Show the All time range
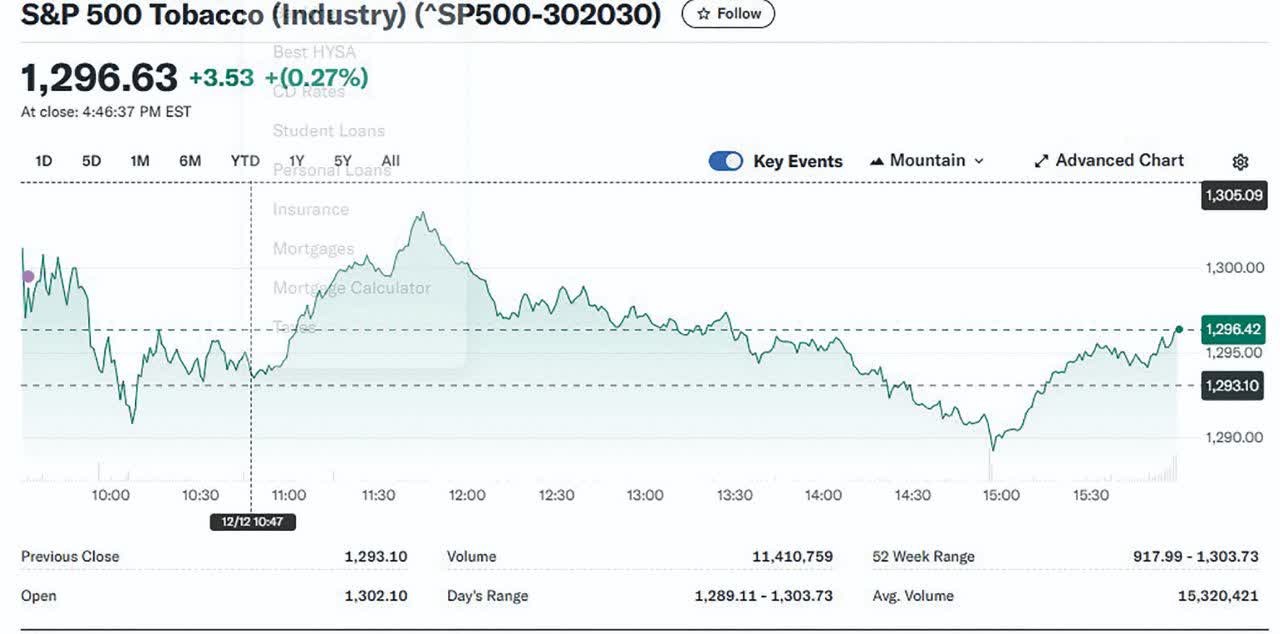This screenshot has height=634, width=1280. coord(391,161)
